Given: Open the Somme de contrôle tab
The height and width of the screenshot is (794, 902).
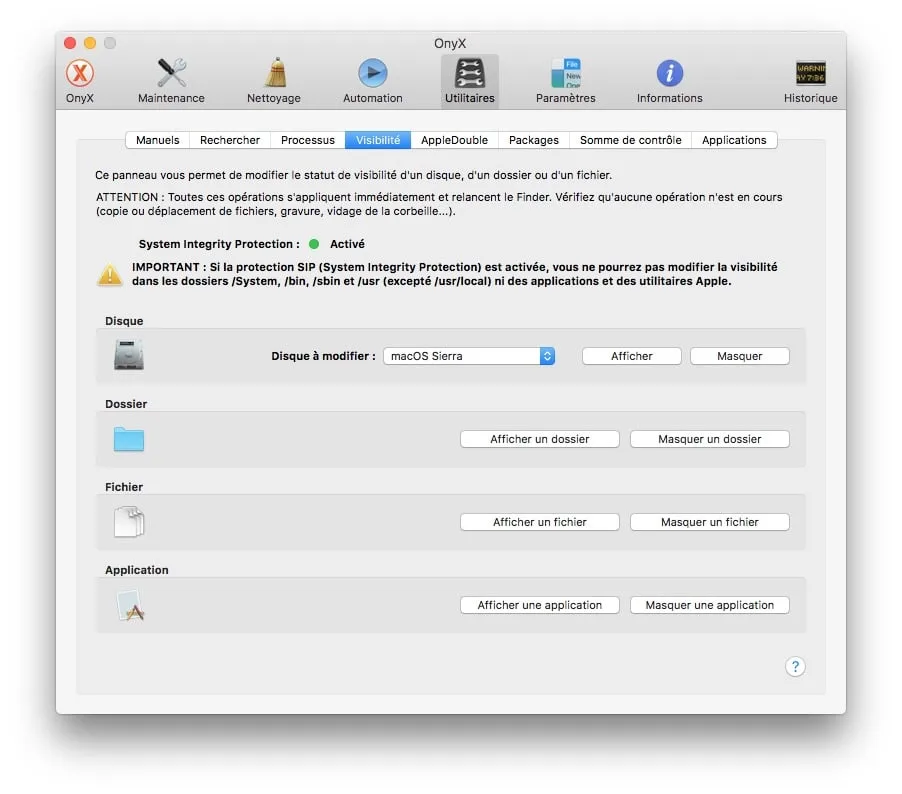Looking at the screenshot, I should coord(630,140).
